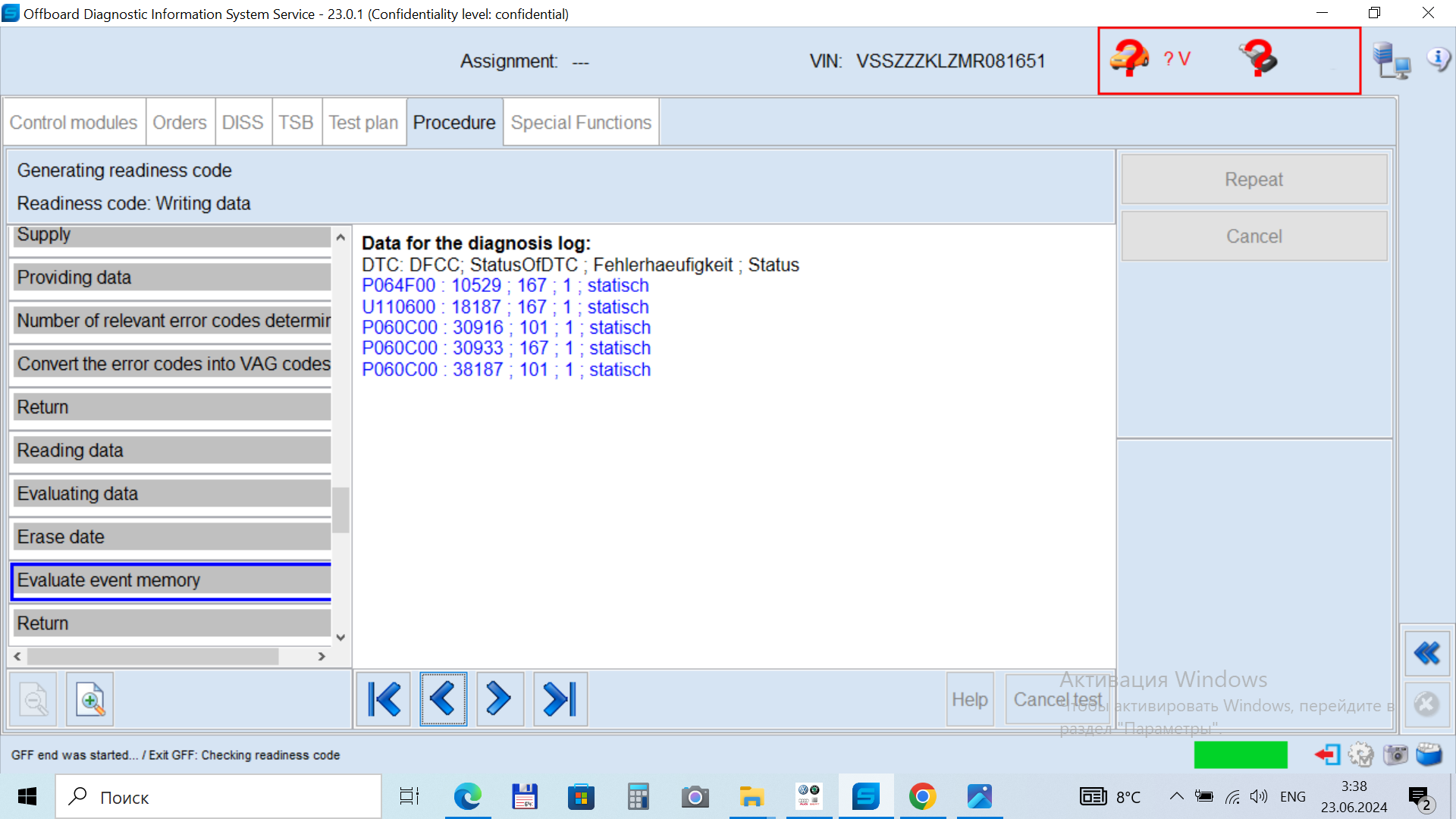1456x819 pixels.
Task: Click the red exit diagnosis icon
Action: tap(1328, 755)
